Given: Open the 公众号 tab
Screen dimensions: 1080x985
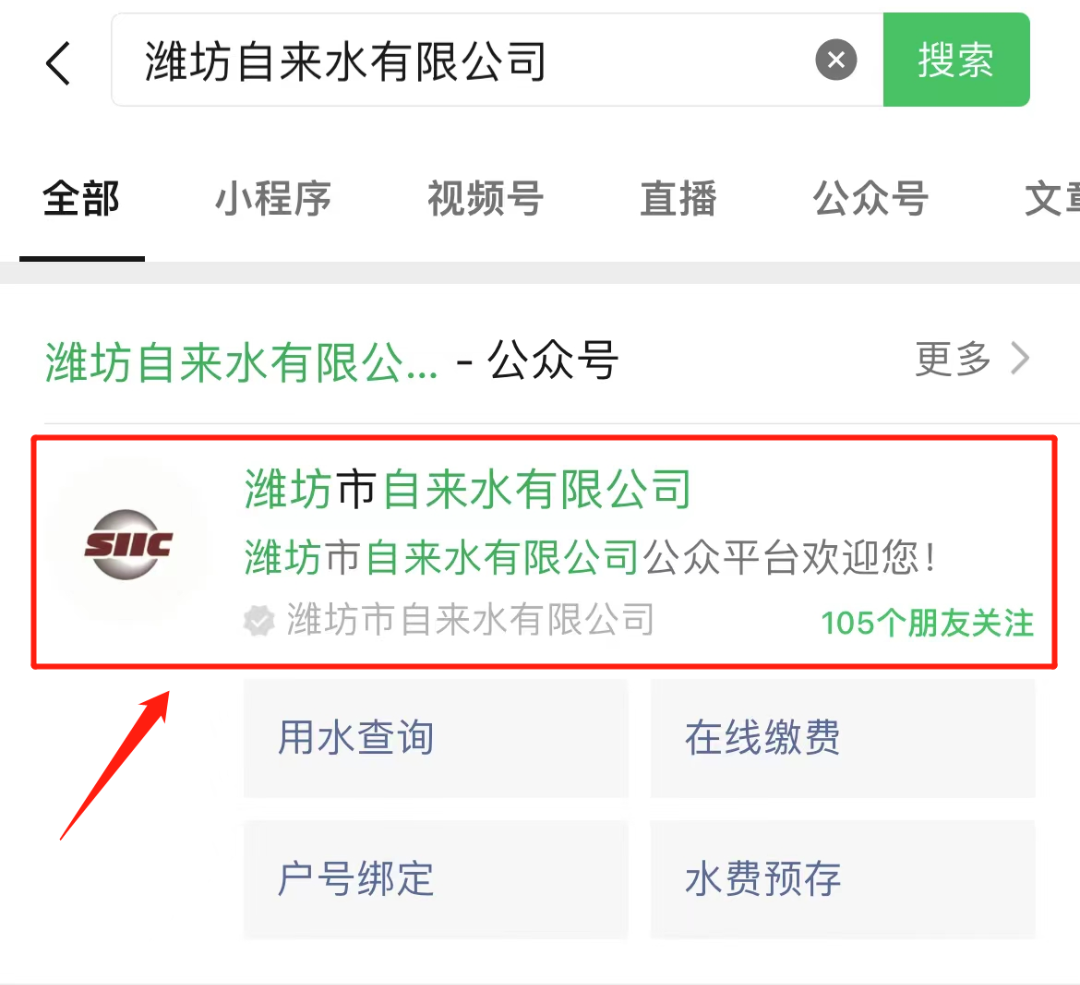Looking at the screenshot, I should pyautogui.click(x=871, y=199).
